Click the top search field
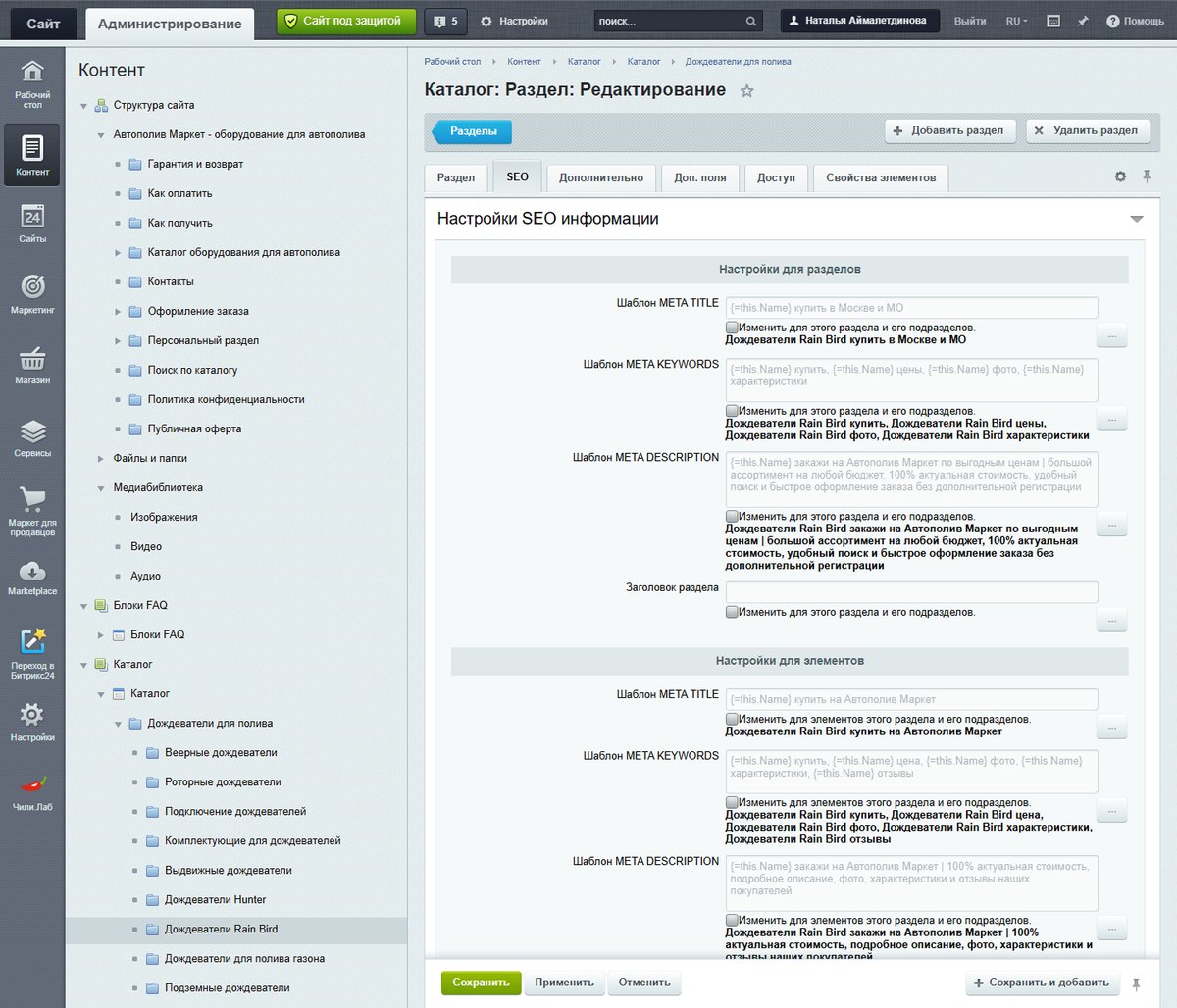1177x1008 pixels. click(x=669, y=21)
